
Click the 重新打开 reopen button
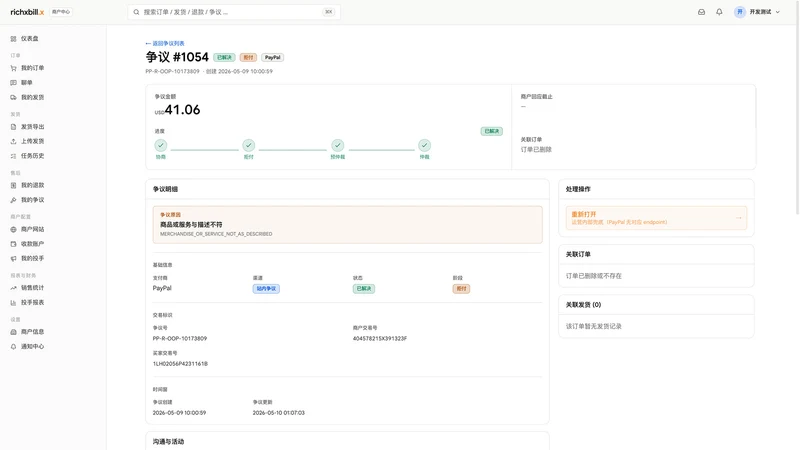(x=656, y=218)
